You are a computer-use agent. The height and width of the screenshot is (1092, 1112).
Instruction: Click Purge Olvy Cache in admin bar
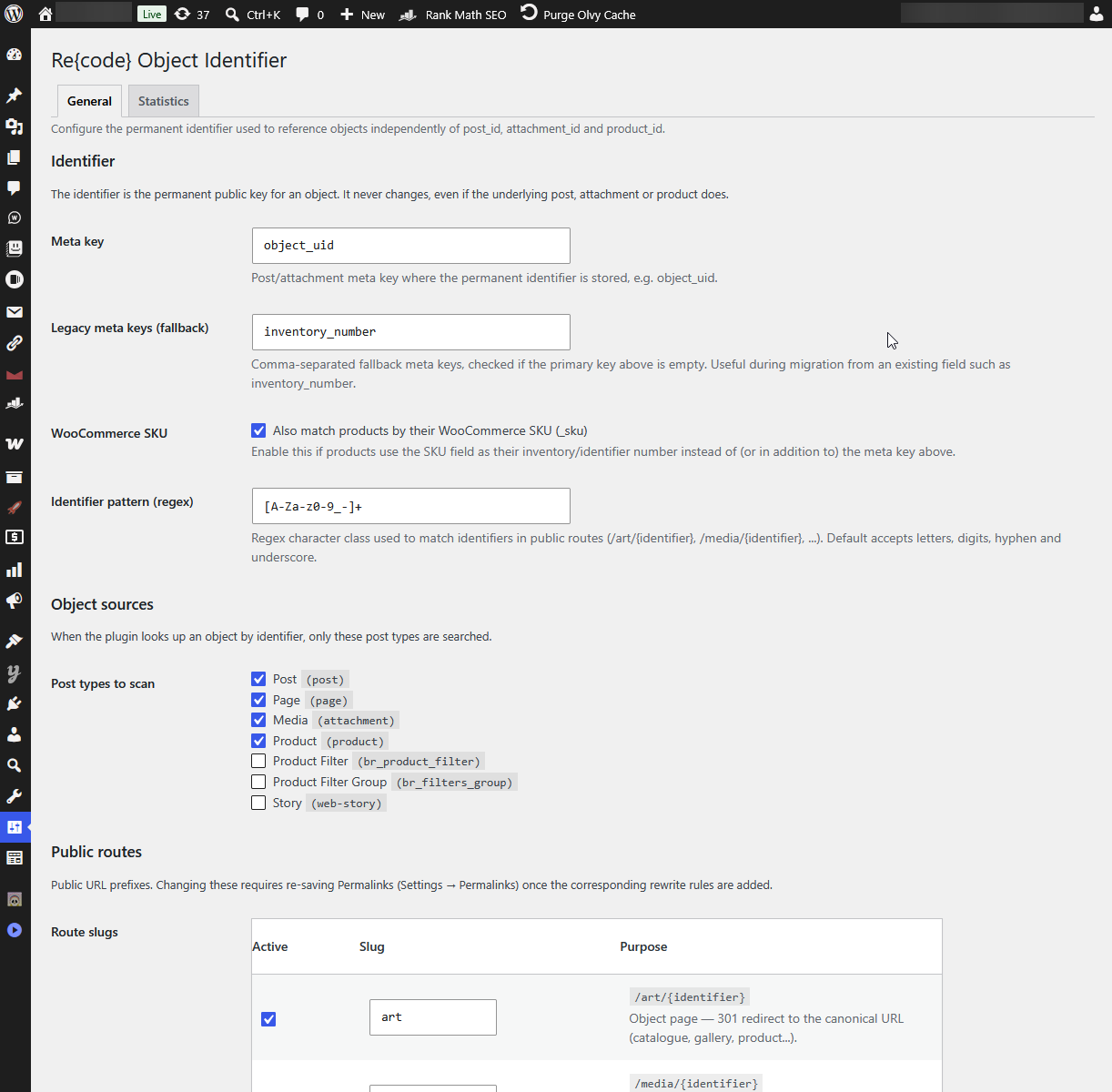pyautogui.click(x=578, y=15)
